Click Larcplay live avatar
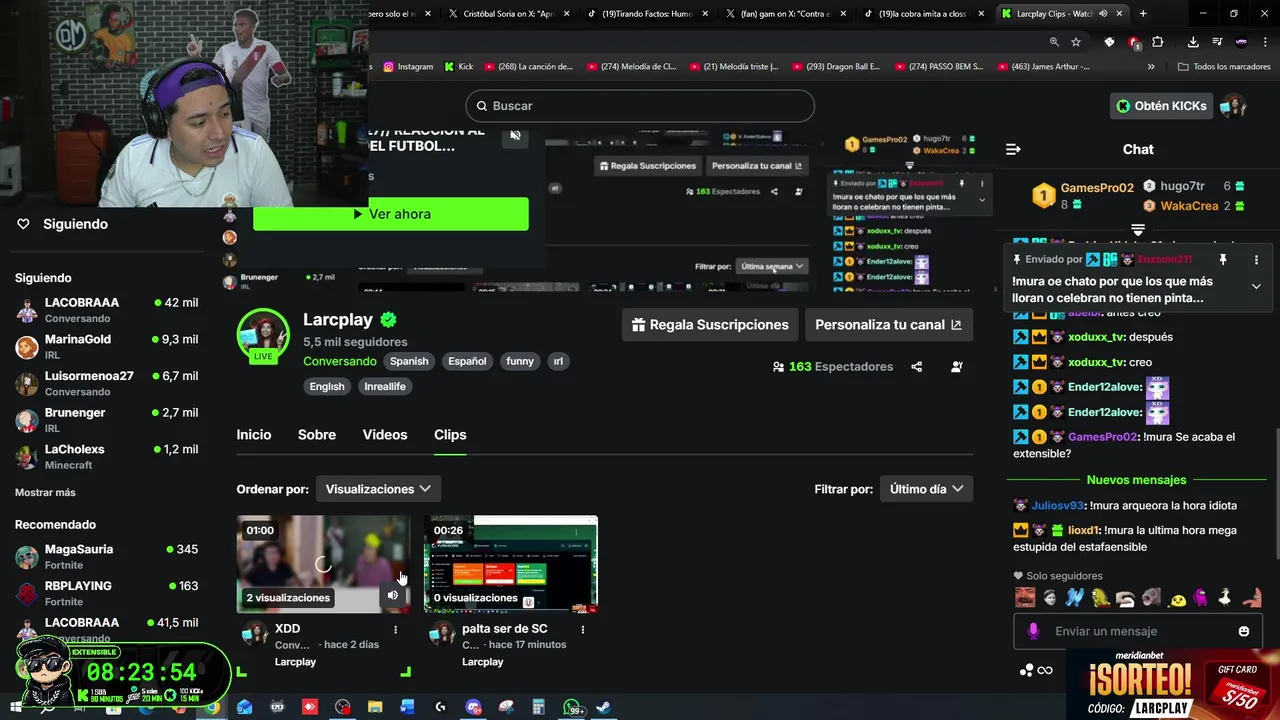1280x720 pixels. [x=263, y=335]
